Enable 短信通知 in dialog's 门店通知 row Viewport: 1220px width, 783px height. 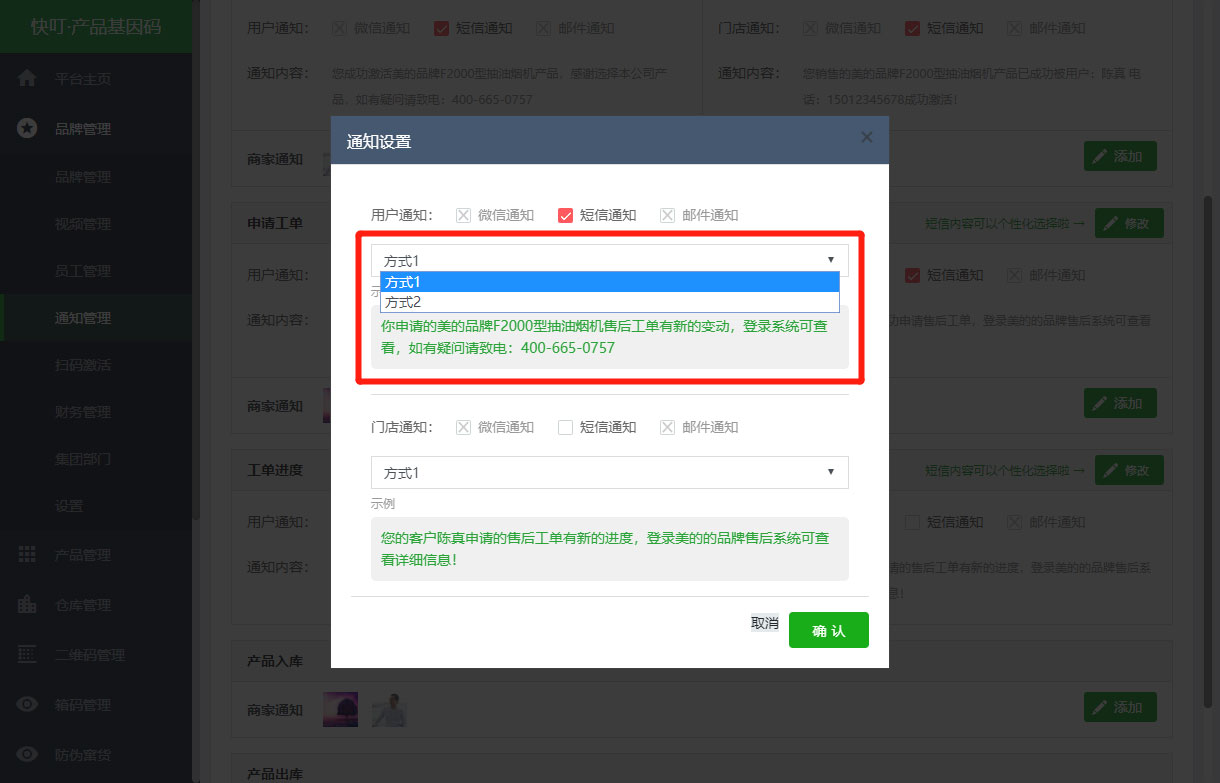coord(565,427)
